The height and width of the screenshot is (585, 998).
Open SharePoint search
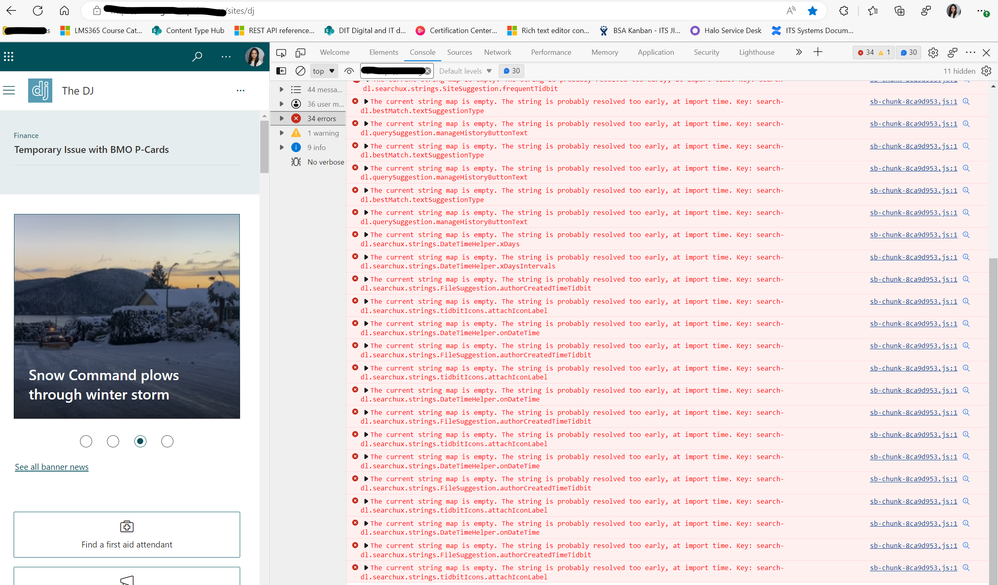[x=198, y=57]
